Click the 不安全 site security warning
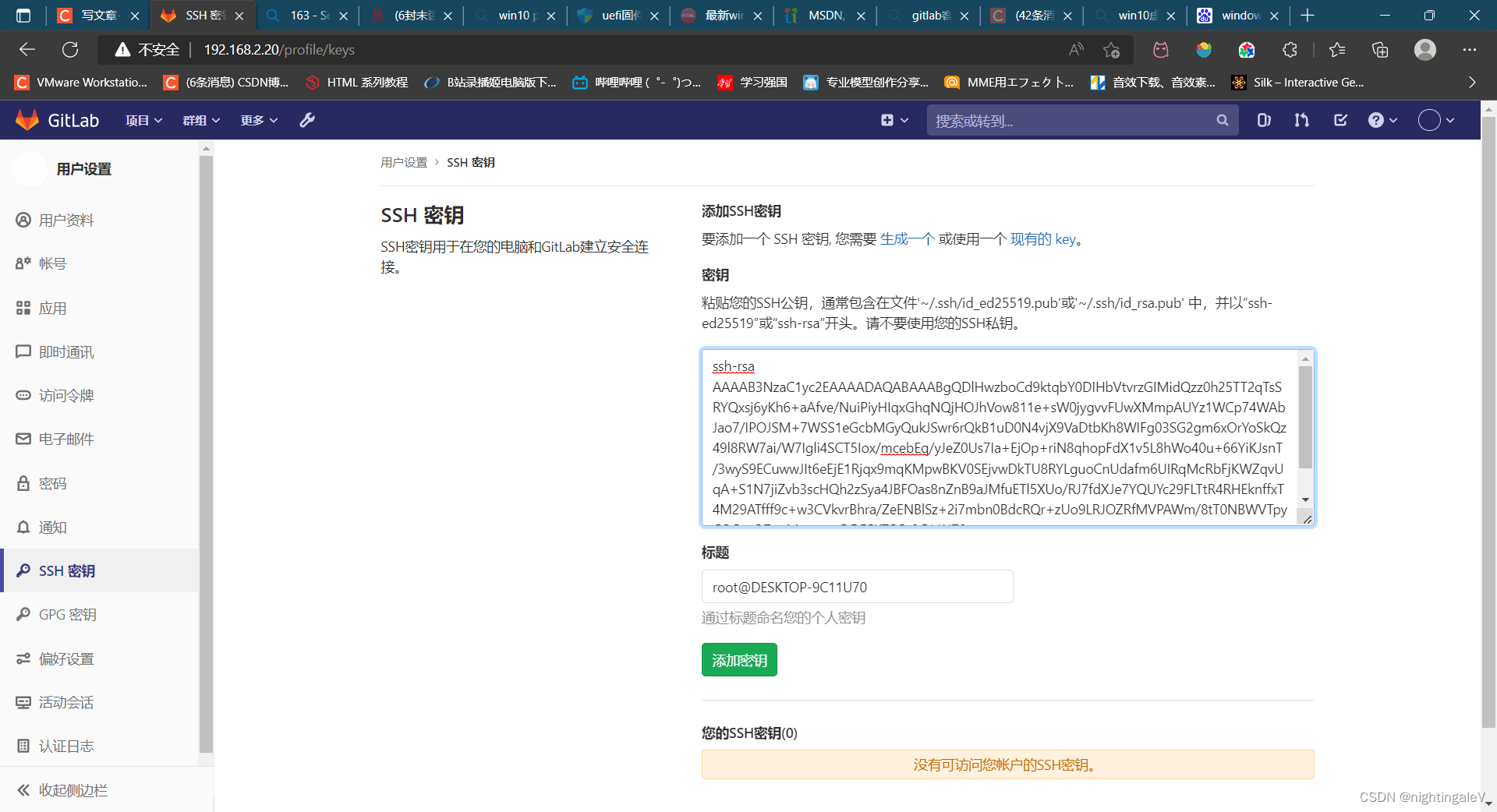 [x=147, y=50]
